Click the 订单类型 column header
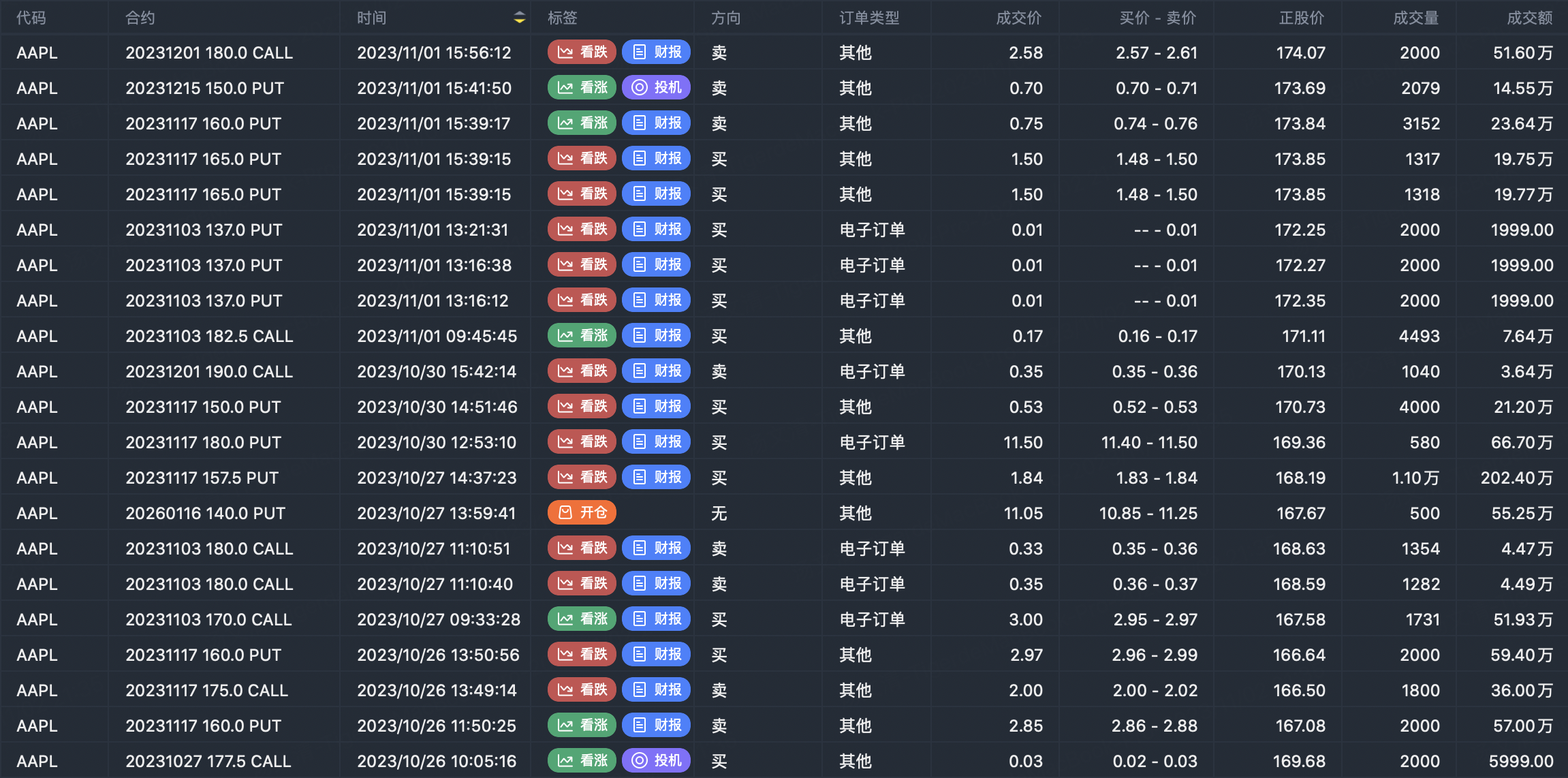 click(869, 18)
